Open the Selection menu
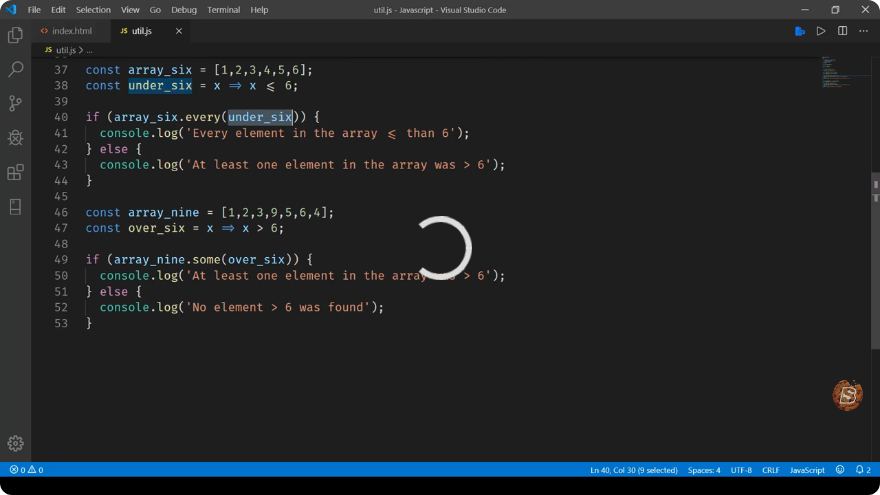 pyautogui.click(x=93, y=10)
